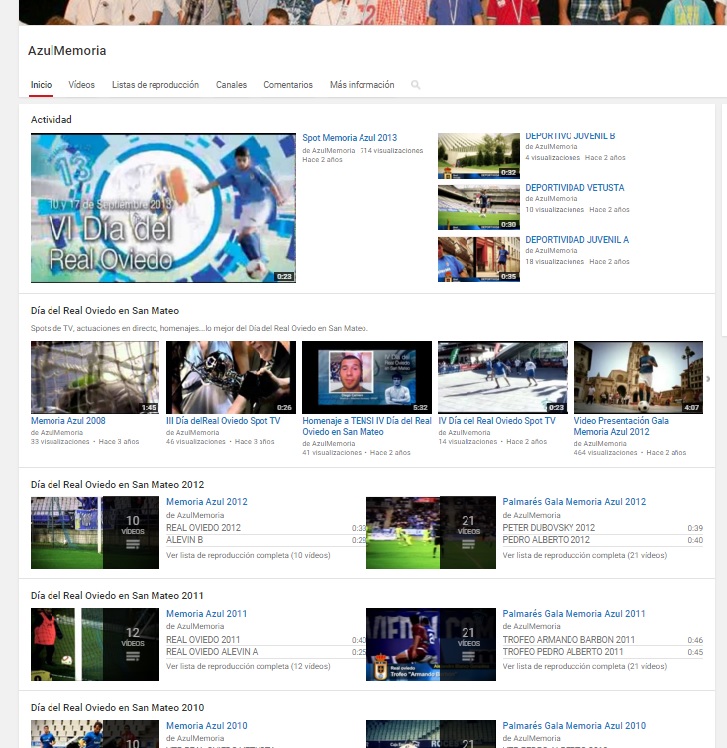Click the Memoria Azul 2012 playlist thumbnail with 10 vídeos
This screenshot has width=727, height=748.
coord(95,532)
